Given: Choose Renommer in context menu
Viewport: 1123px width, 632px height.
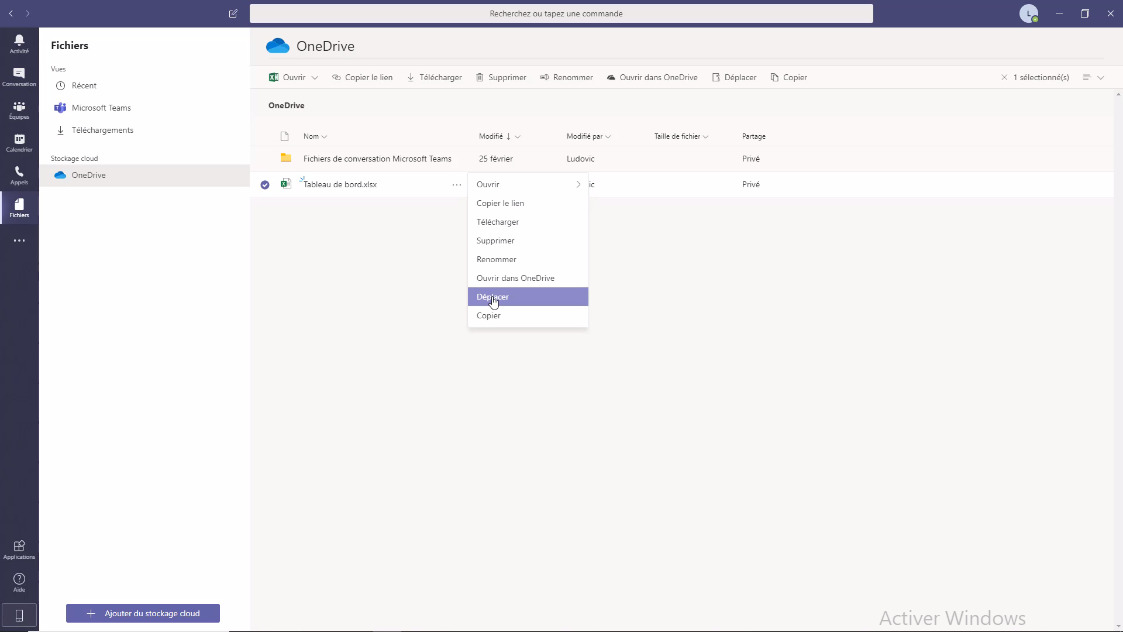Looking at the screenshot, I should point(528,259).
